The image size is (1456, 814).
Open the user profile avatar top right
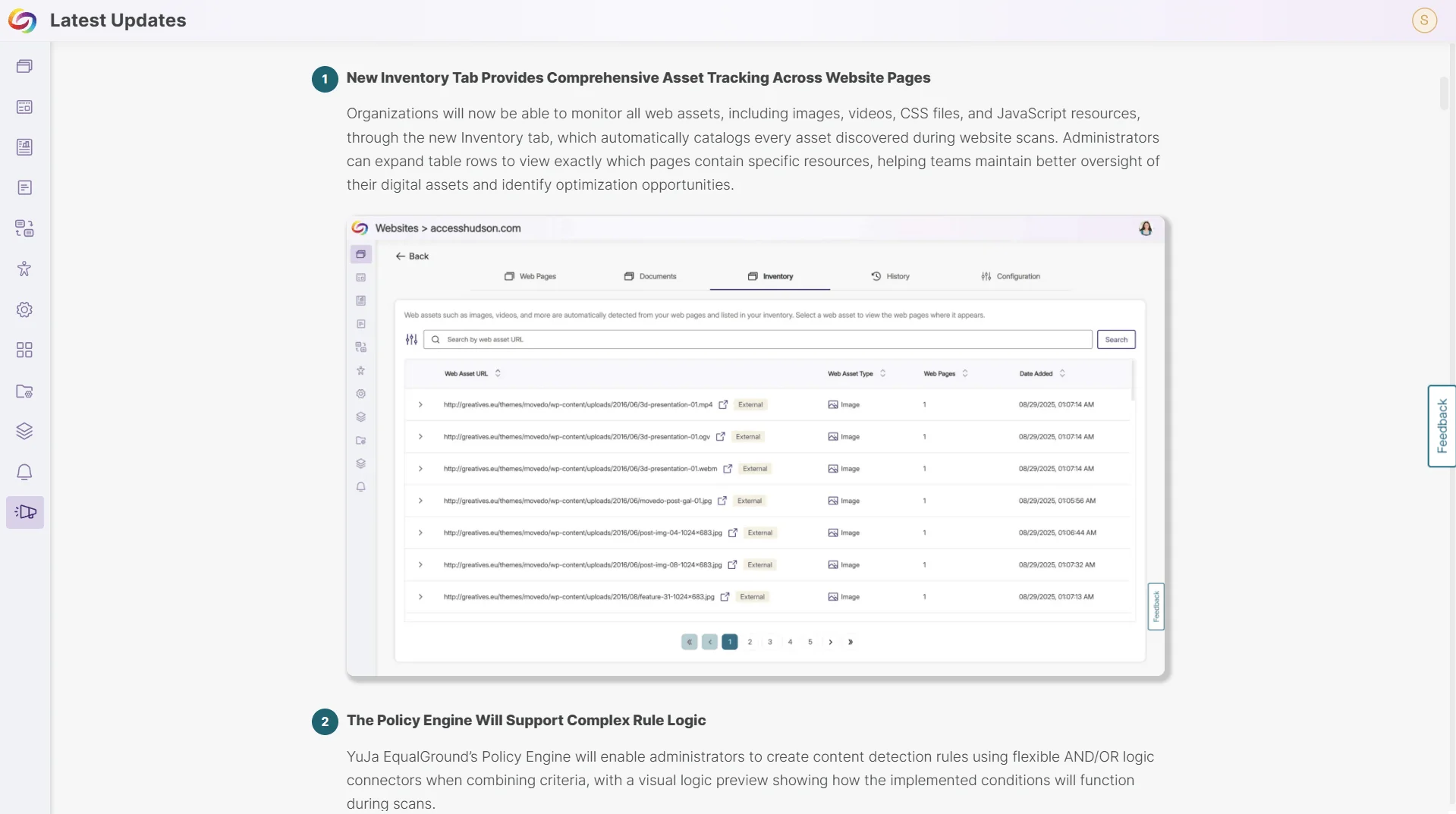pyautogui.click(x=1424, y=20)
